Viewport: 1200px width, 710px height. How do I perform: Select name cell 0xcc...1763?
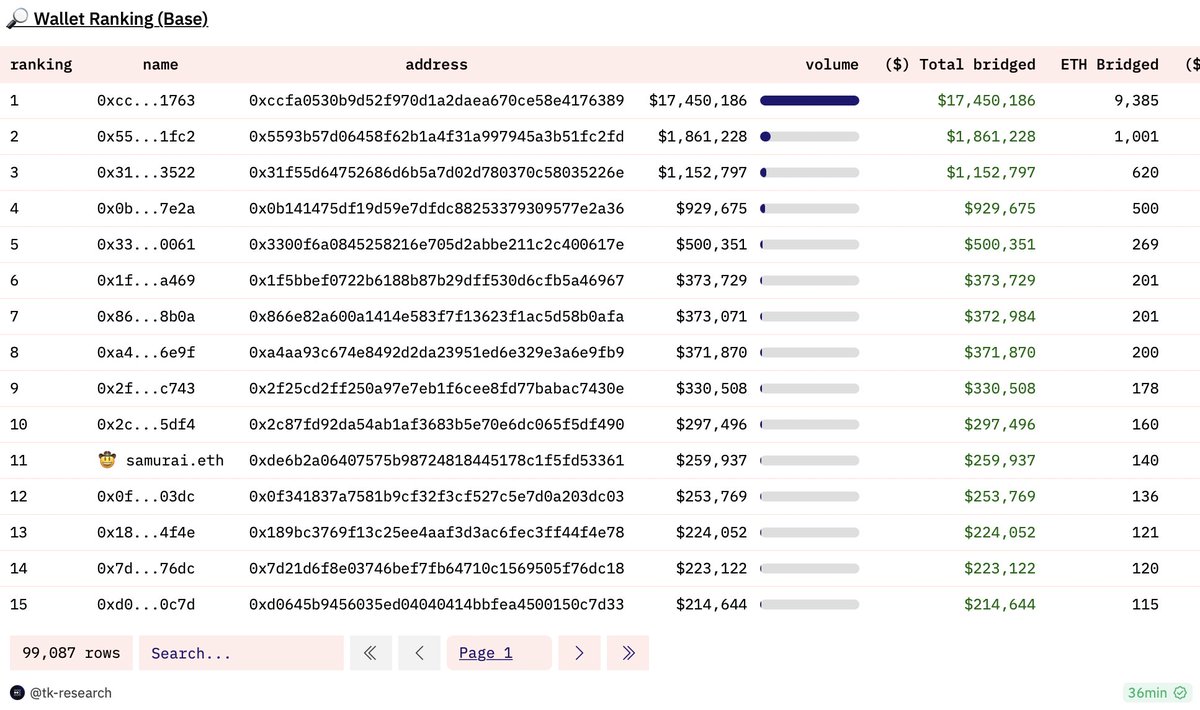(146, 100)
